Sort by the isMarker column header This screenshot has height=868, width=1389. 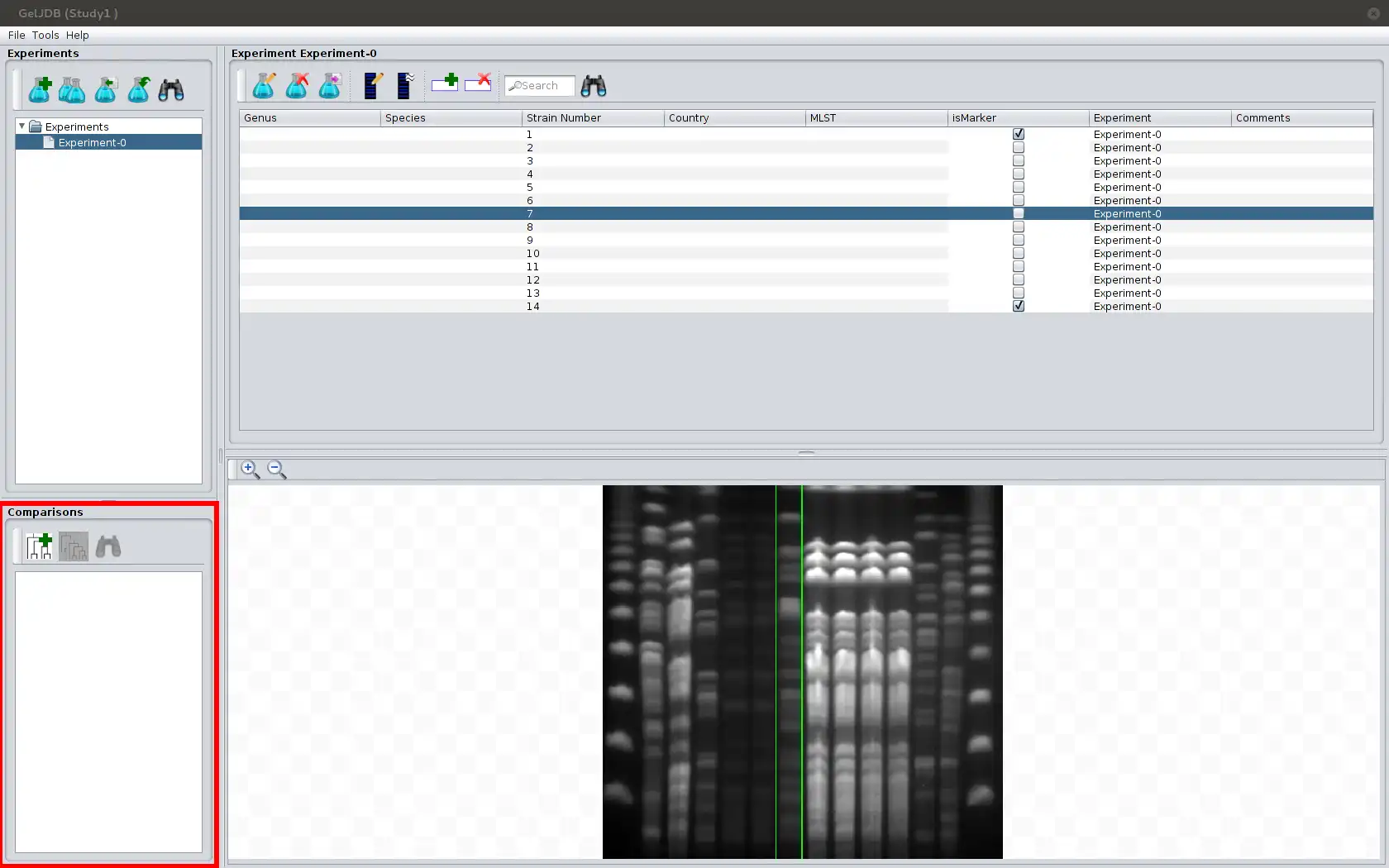point(1019,118)
